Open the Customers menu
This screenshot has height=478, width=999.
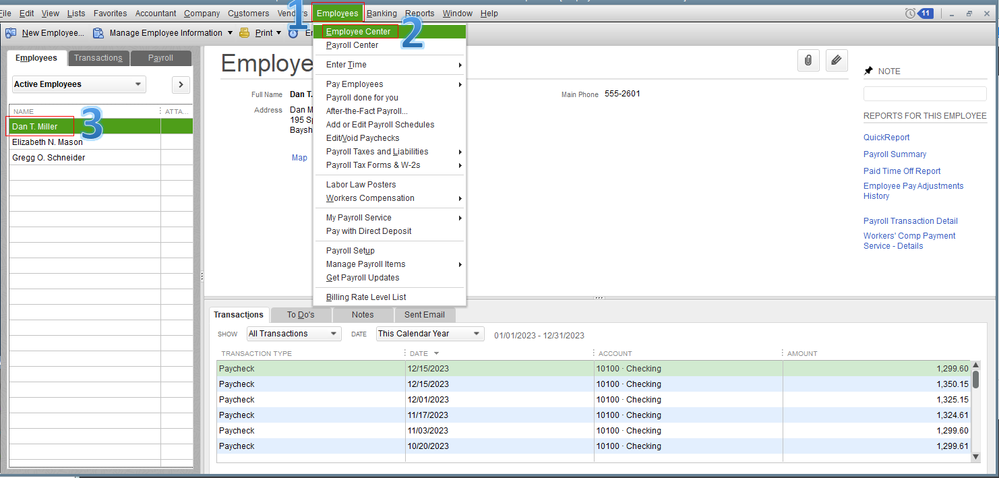(x=248, y=13)
